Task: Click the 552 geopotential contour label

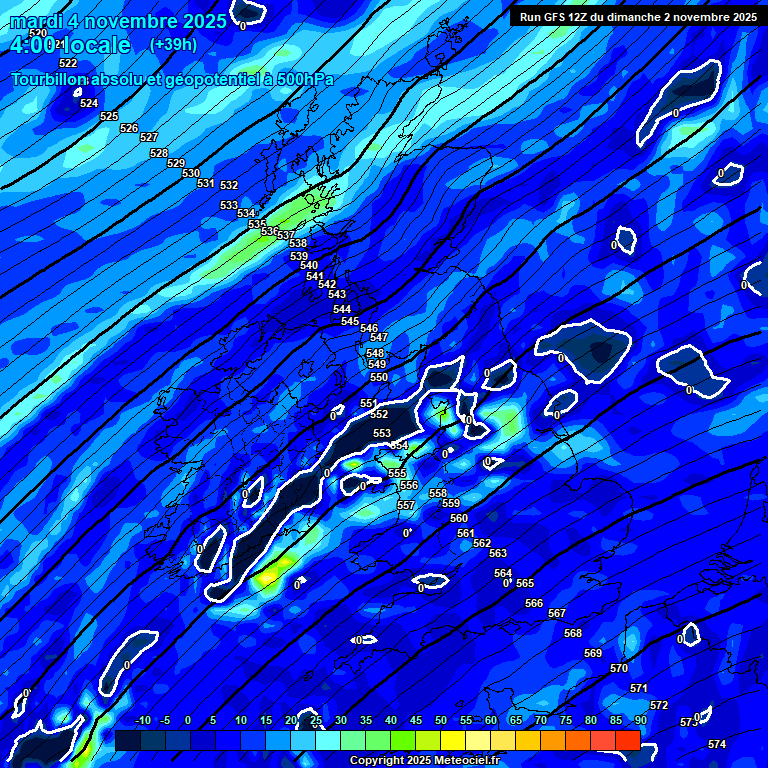Action: point(379,414)
